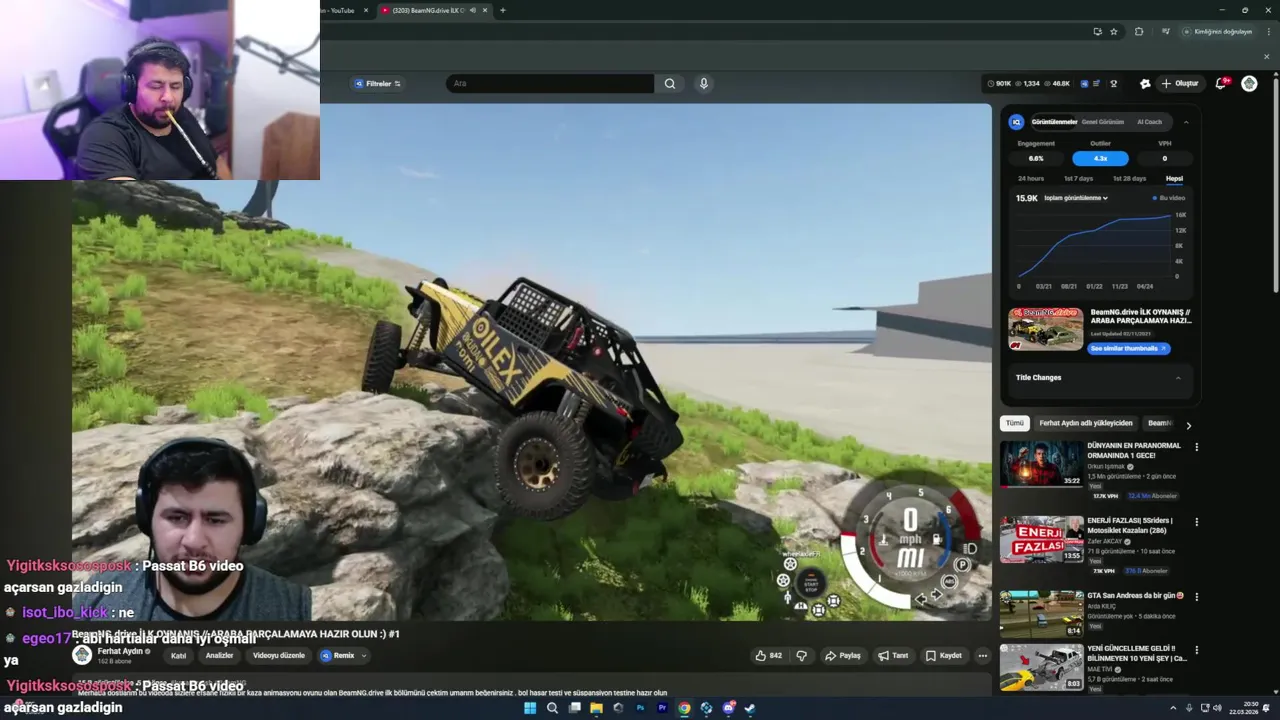This screenshot has width=1280, height=720.
Task: Collapse the analytics panel with top chevron
Action: [1186, 122]
